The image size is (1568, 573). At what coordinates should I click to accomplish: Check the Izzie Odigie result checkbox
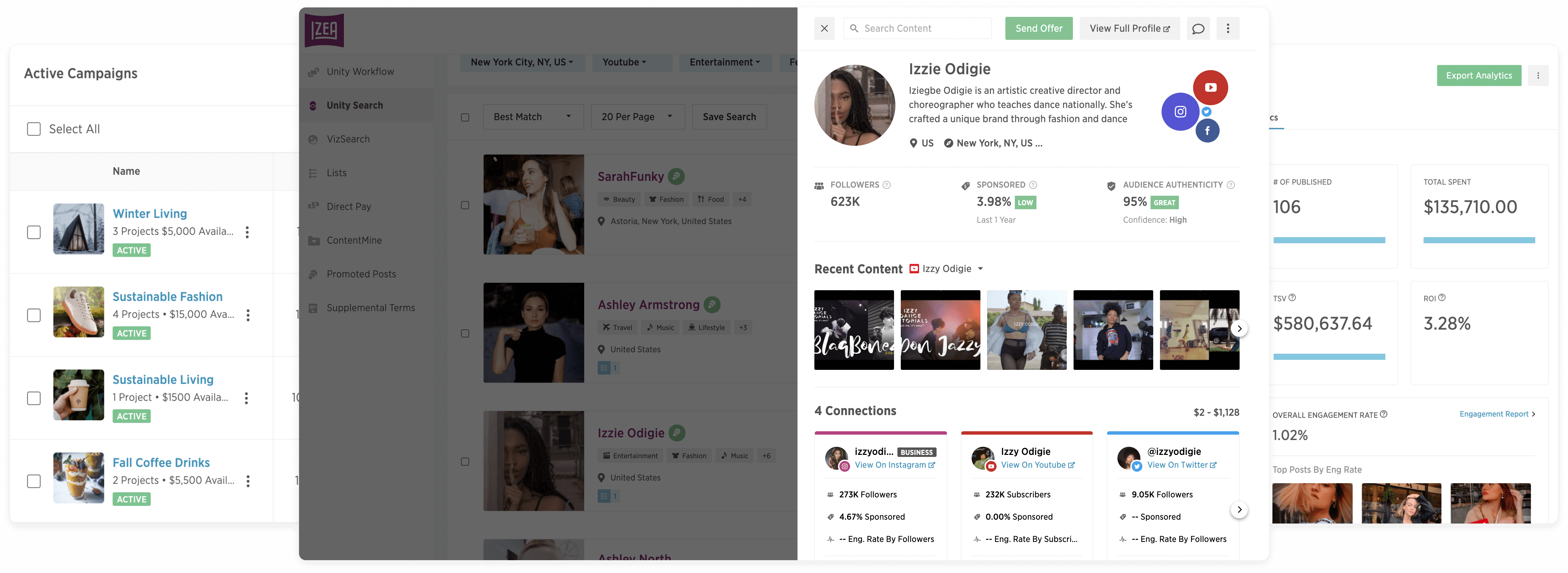click(x=464, y=462)
